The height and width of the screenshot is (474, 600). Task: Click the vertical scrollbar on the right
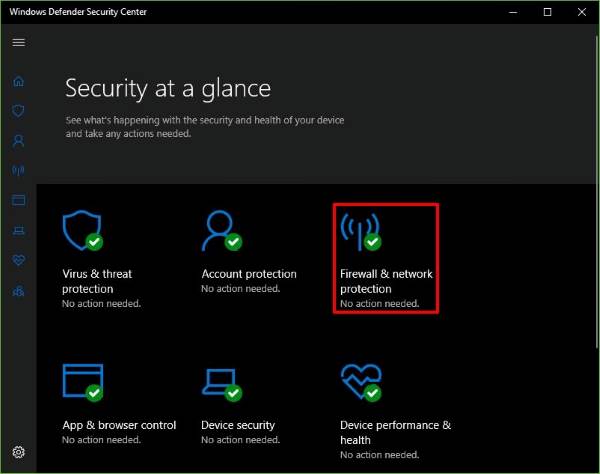pyautogui.click(x=597, y=191)
